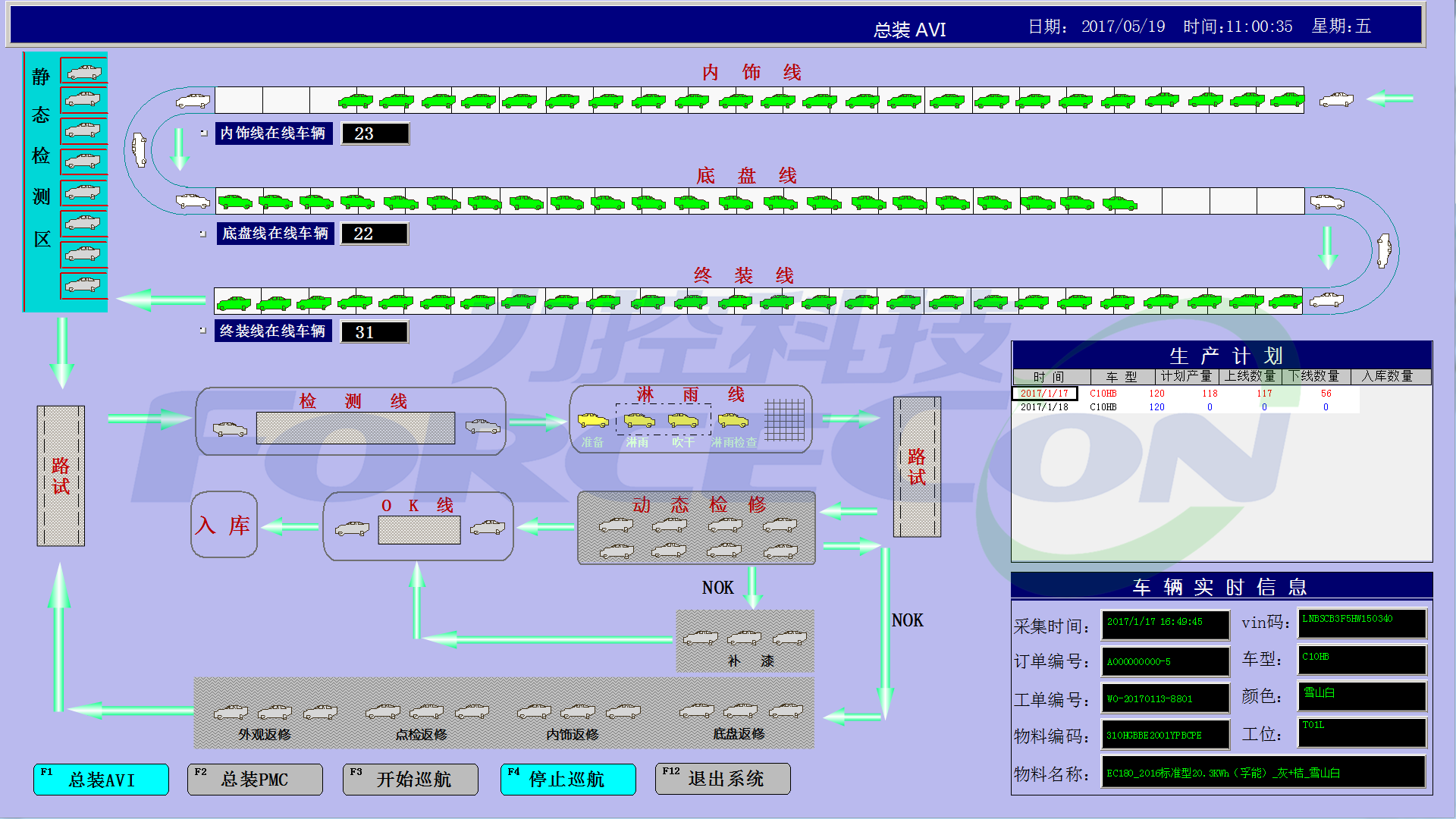Click the left car in 补漆 area
This screenshot has height=819, width=1456.
[700, 638]
